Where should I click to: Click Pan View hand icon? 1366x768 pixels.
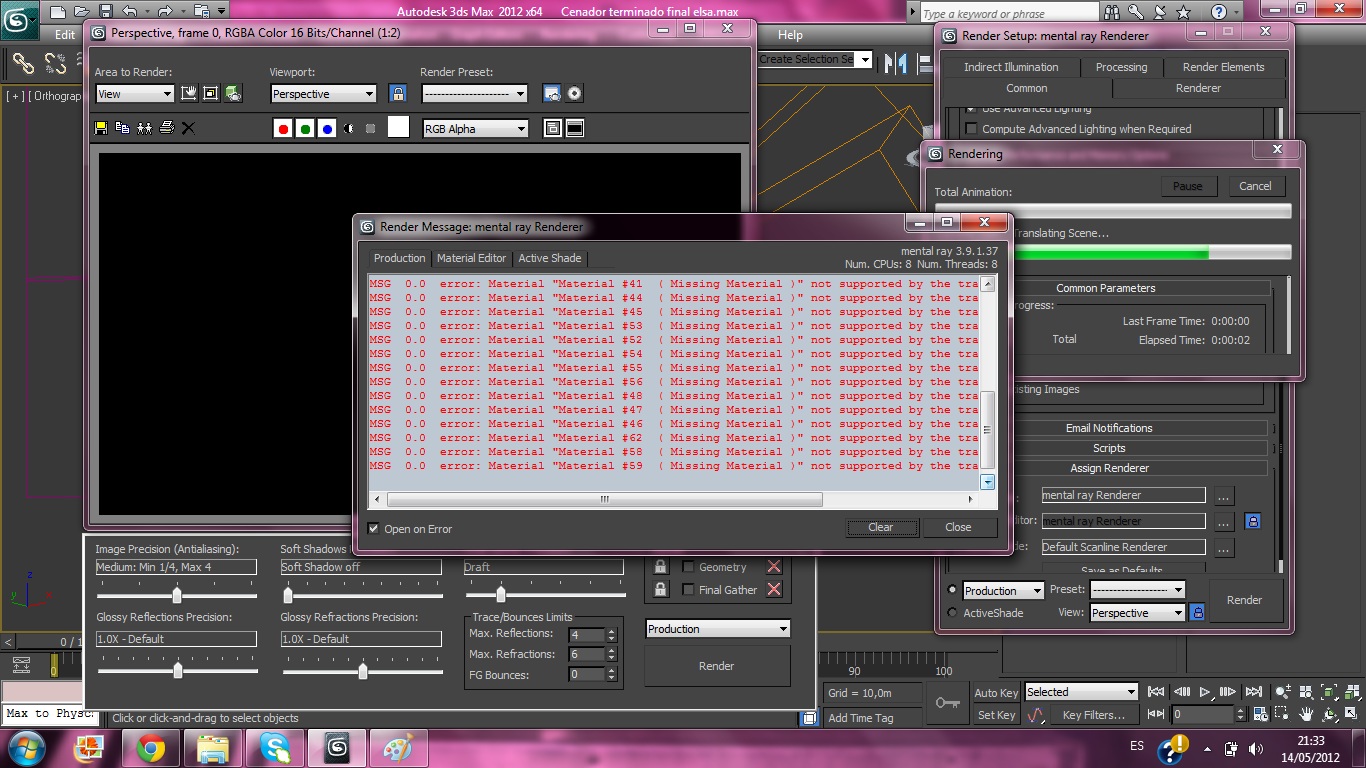(x=1306, y=714)
